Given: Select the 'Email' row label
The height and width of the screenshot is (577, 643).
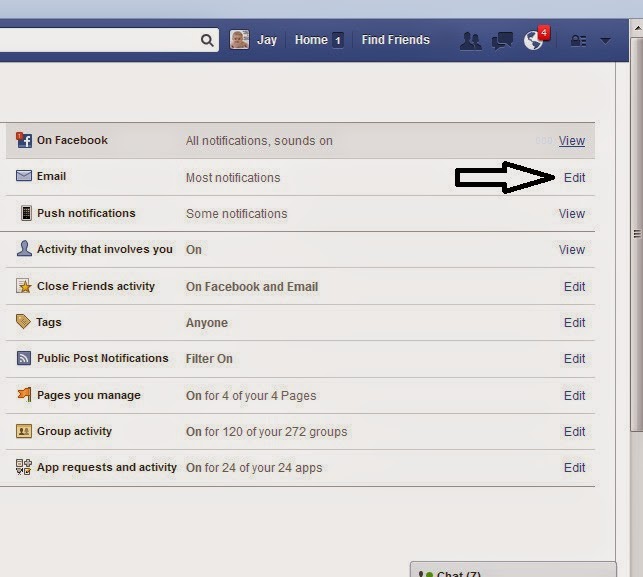Looking at the screenshot, I should point(51,176).
